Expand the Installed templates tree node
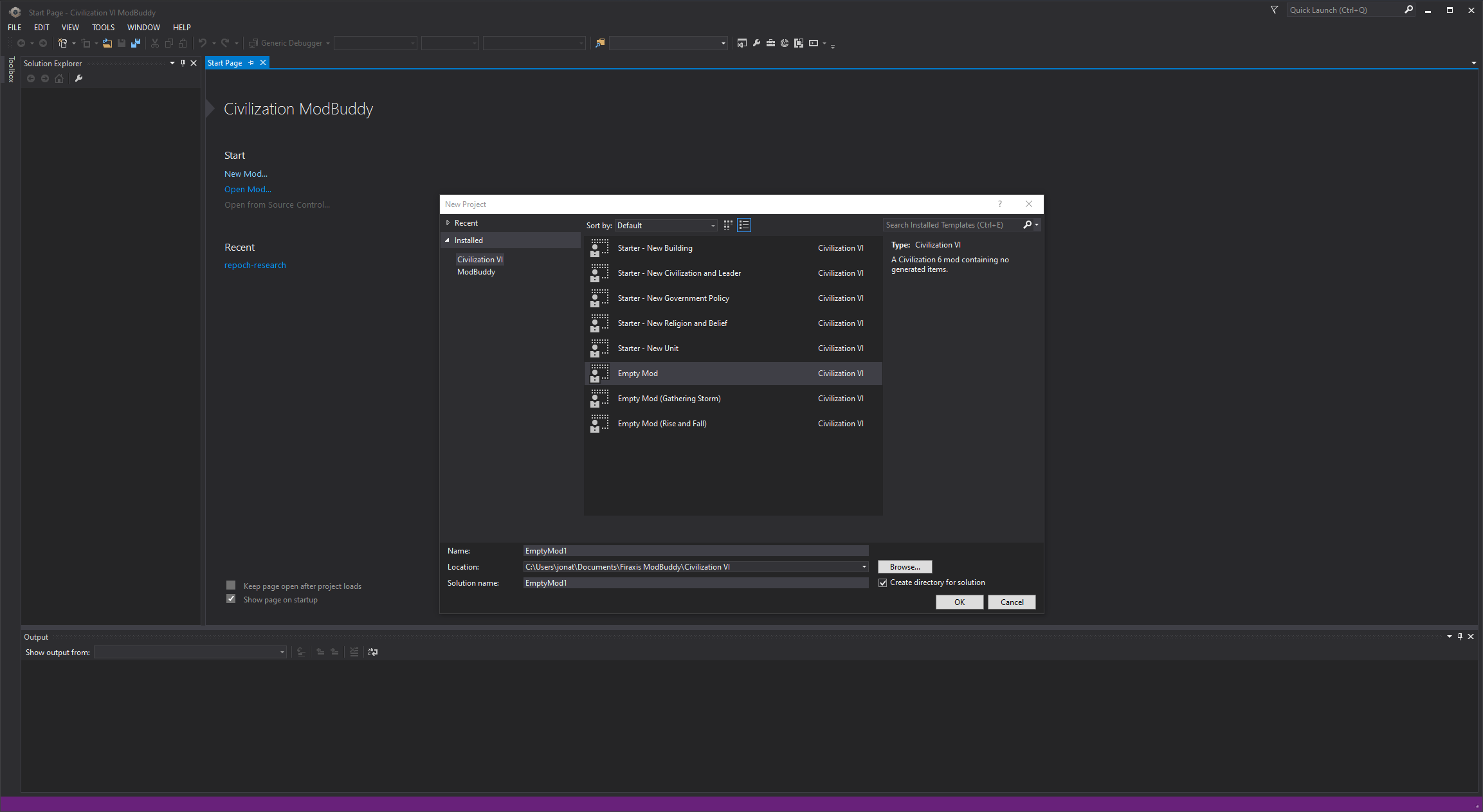 point(448,240)
